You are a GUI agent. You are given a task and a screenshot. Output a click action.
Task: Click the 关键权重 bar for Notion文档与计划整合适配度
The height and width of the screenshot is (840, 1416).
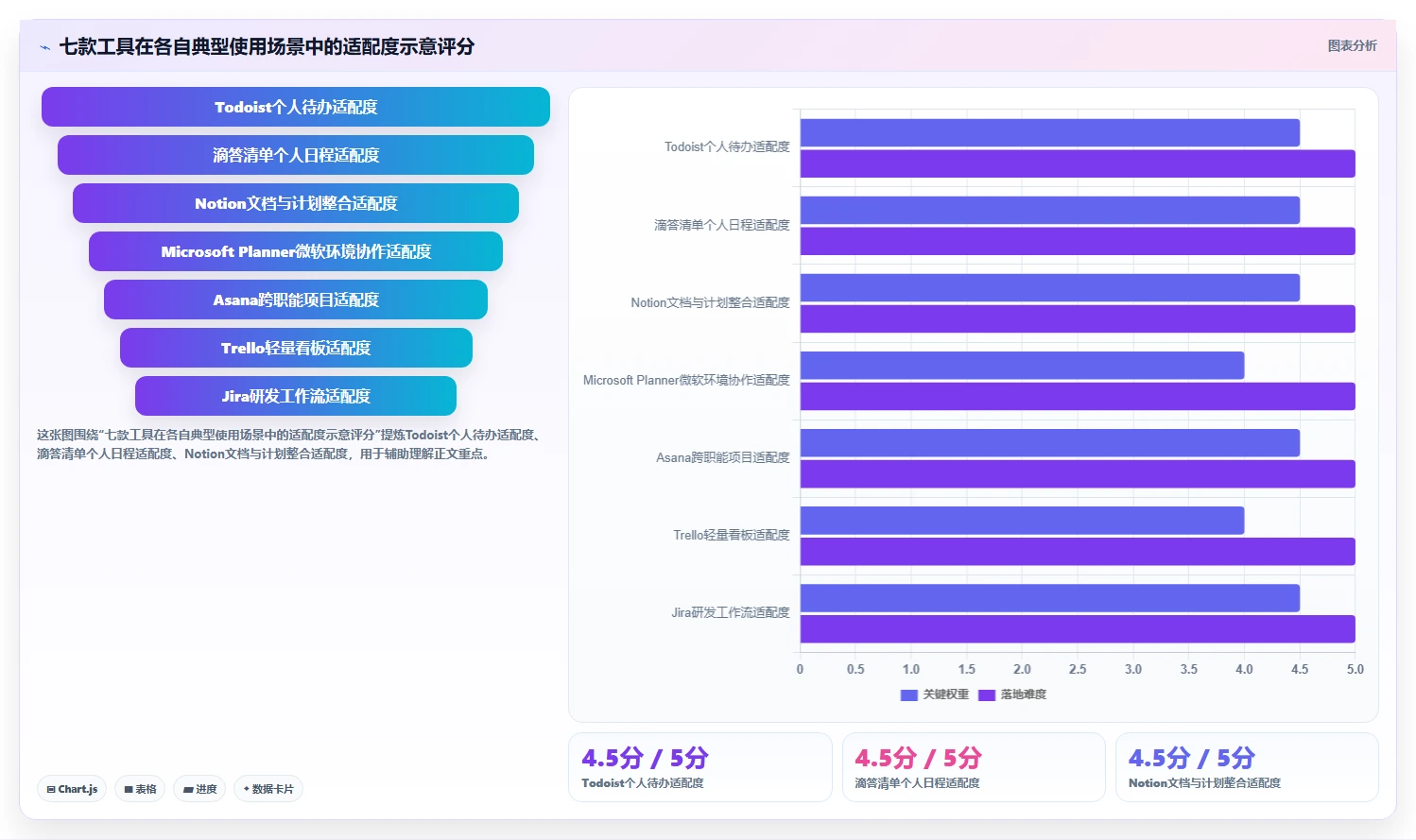coord(1050,287)
